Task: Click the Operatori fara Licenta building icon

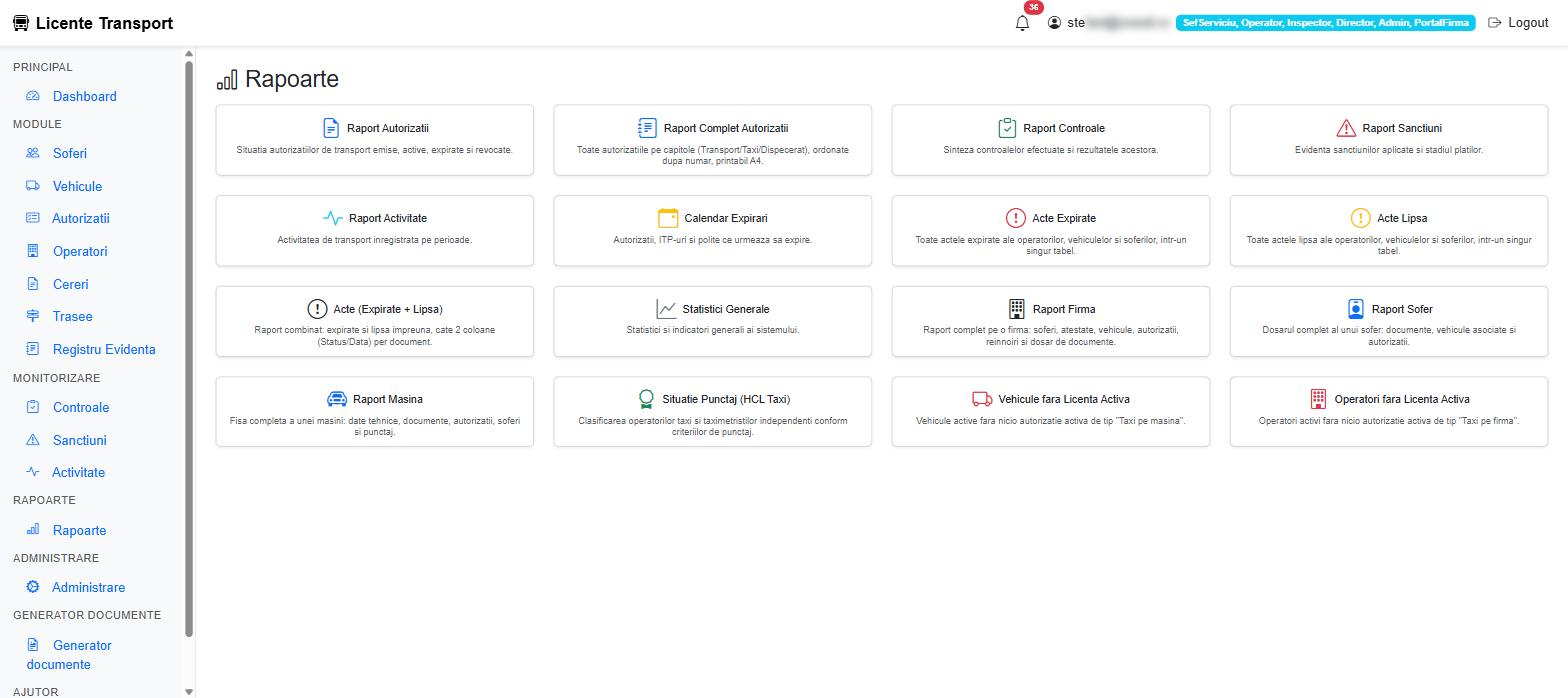Action: coord(1318,399)
